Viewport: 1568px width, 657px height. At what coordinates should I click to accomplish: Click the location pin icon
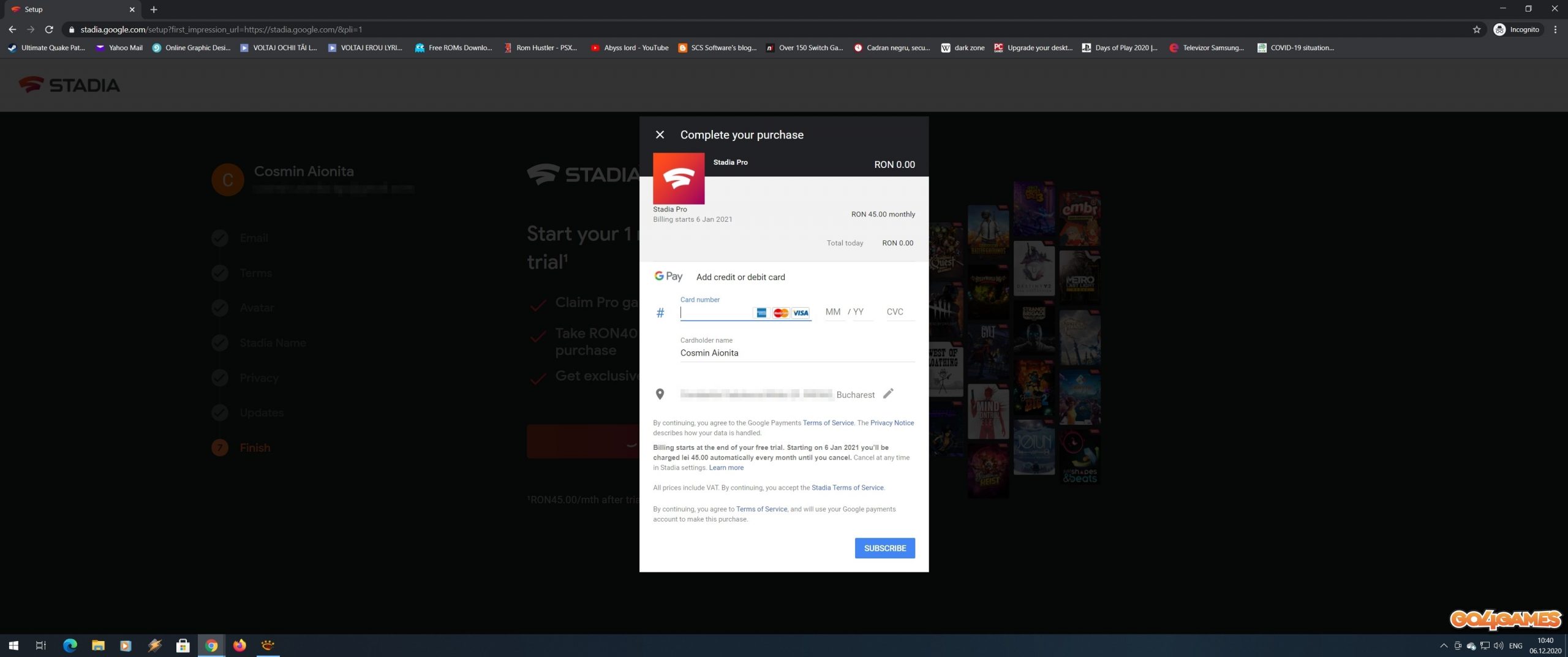click(660, 394)
